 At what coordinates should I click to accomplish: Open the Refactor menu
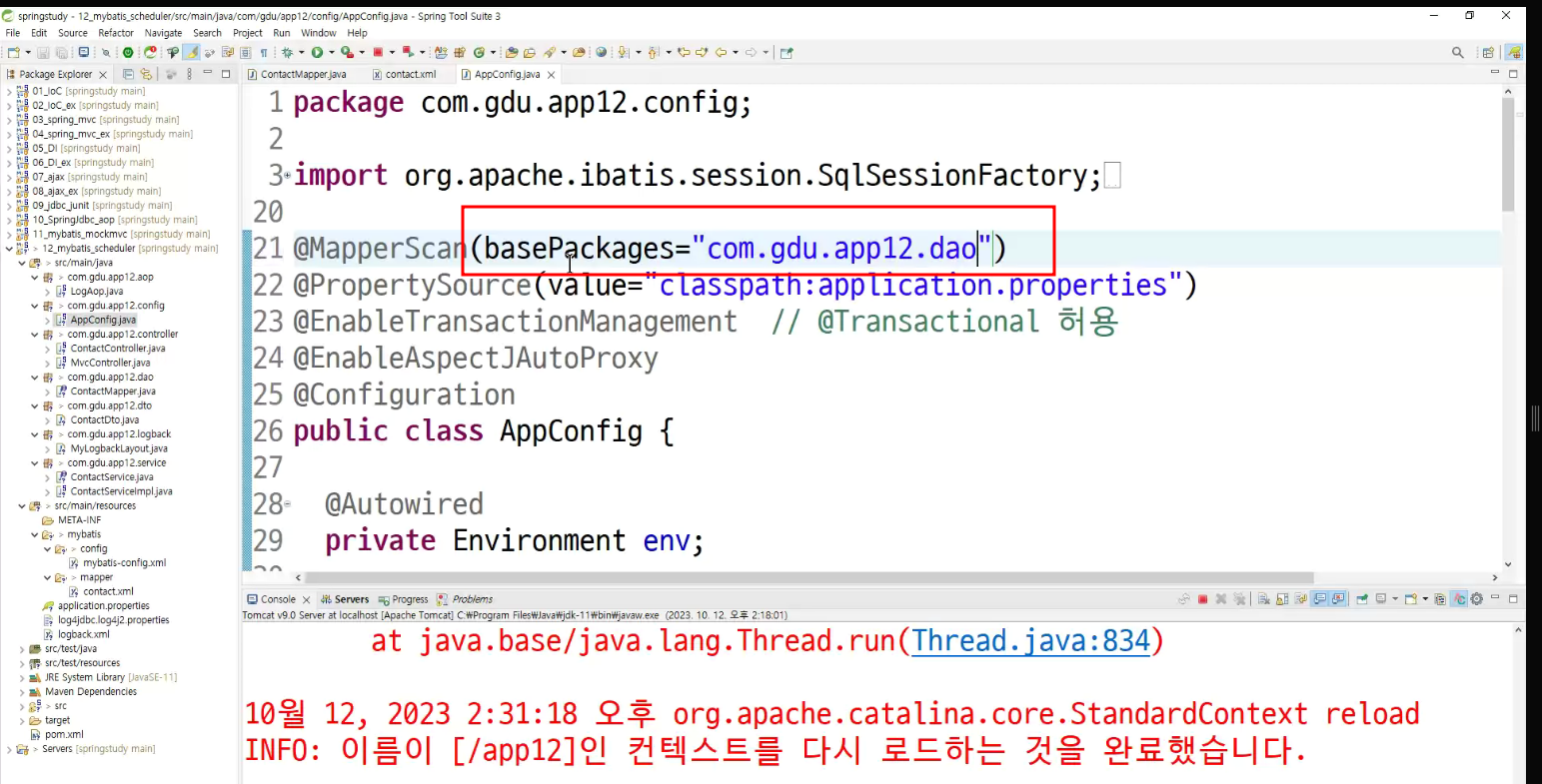[116, 33]
